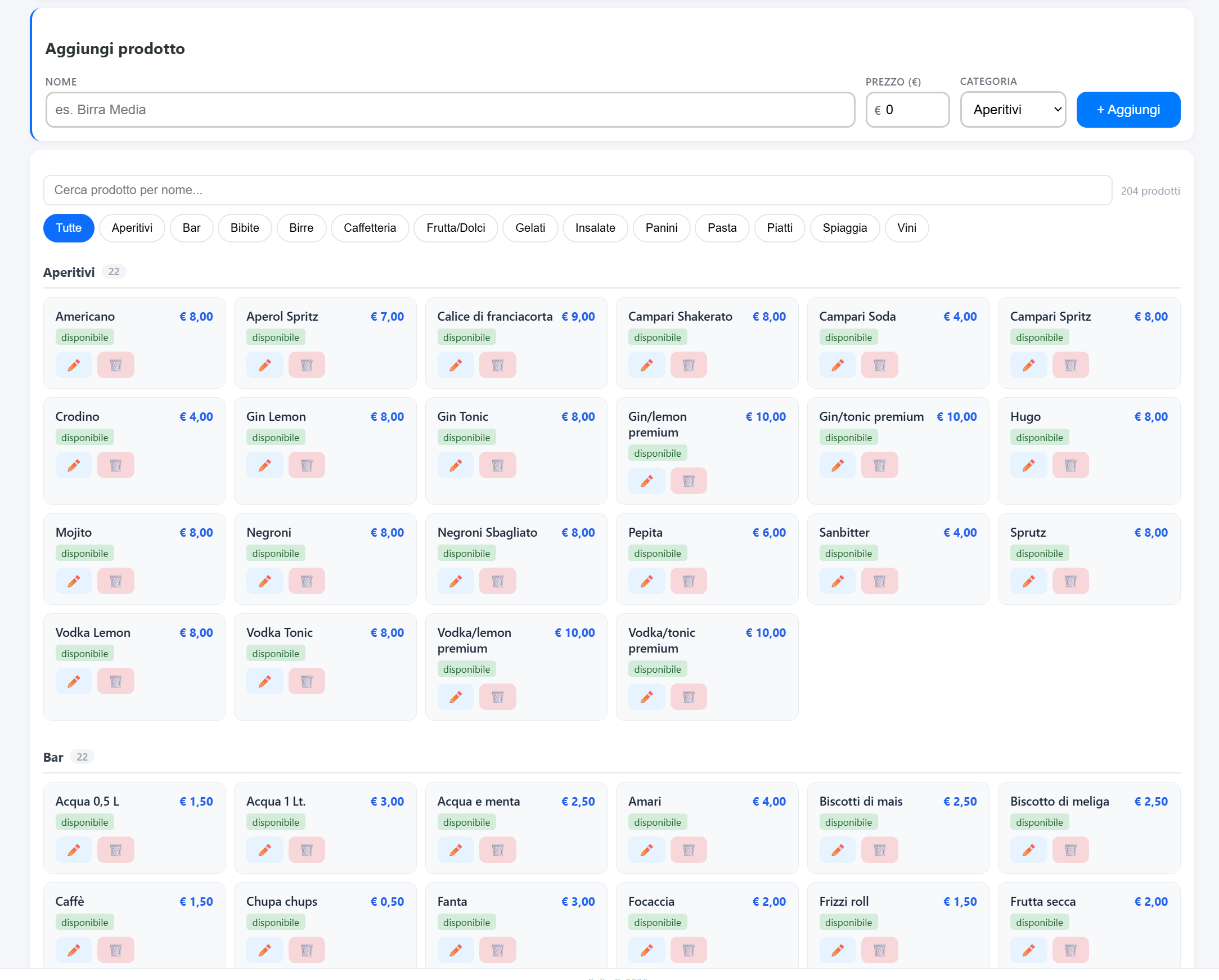Edit Gin Tonic with the pencil icon

coord(456,465)
